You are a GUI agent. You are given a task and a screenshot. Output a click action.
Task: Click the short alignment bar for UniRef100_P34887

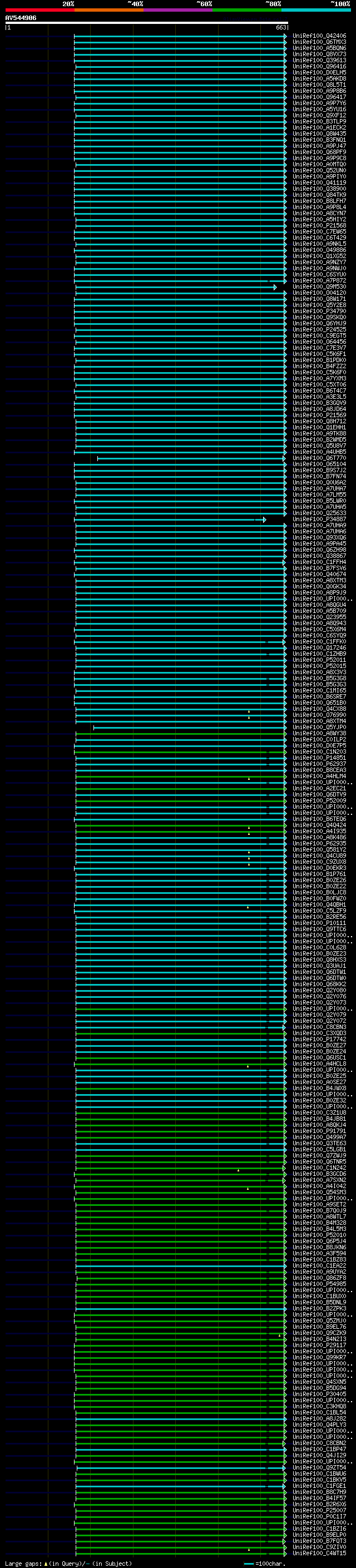170,519
